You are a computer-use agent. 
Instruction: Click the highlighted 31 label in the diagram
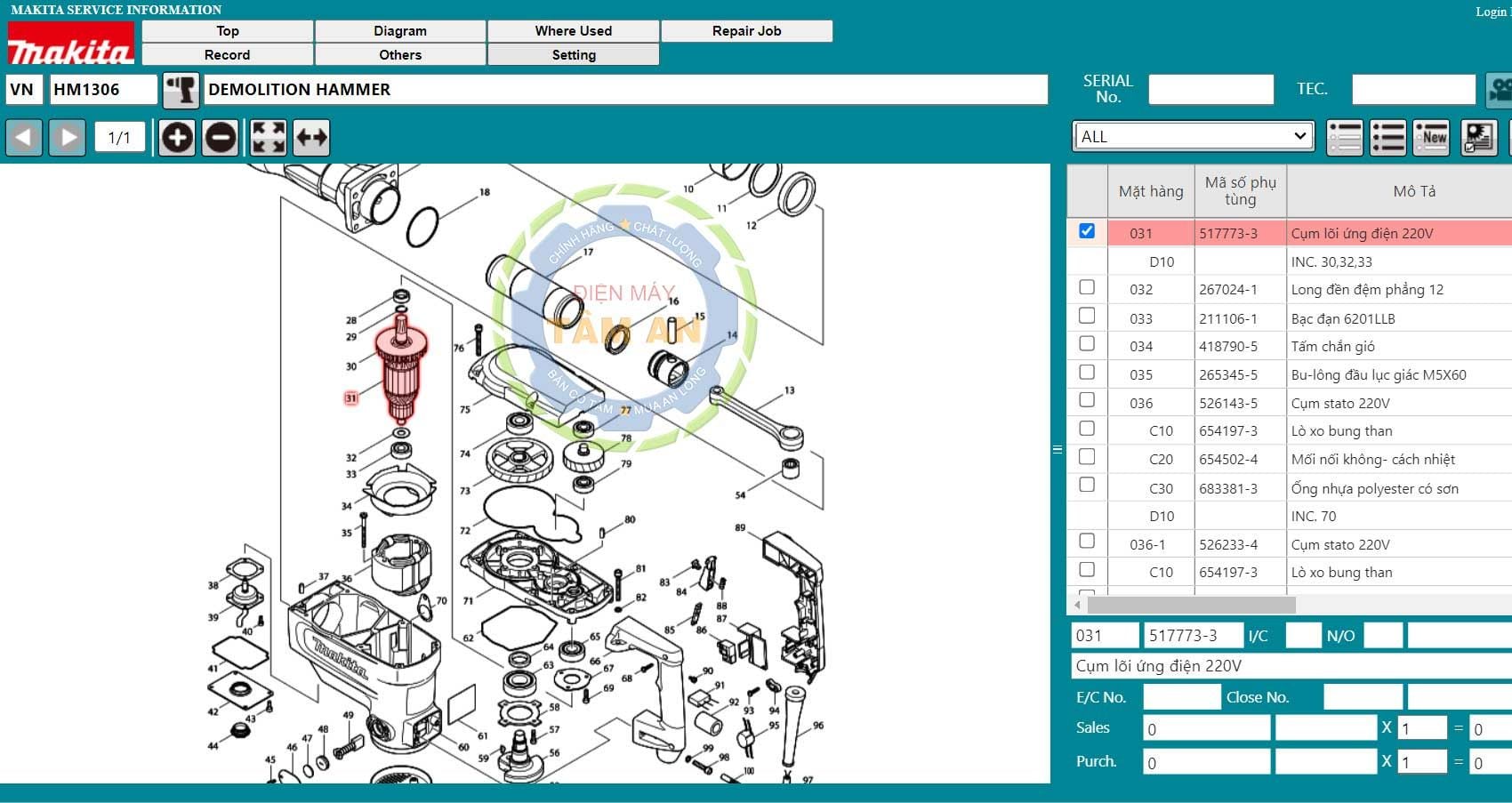tap(350, 398)
